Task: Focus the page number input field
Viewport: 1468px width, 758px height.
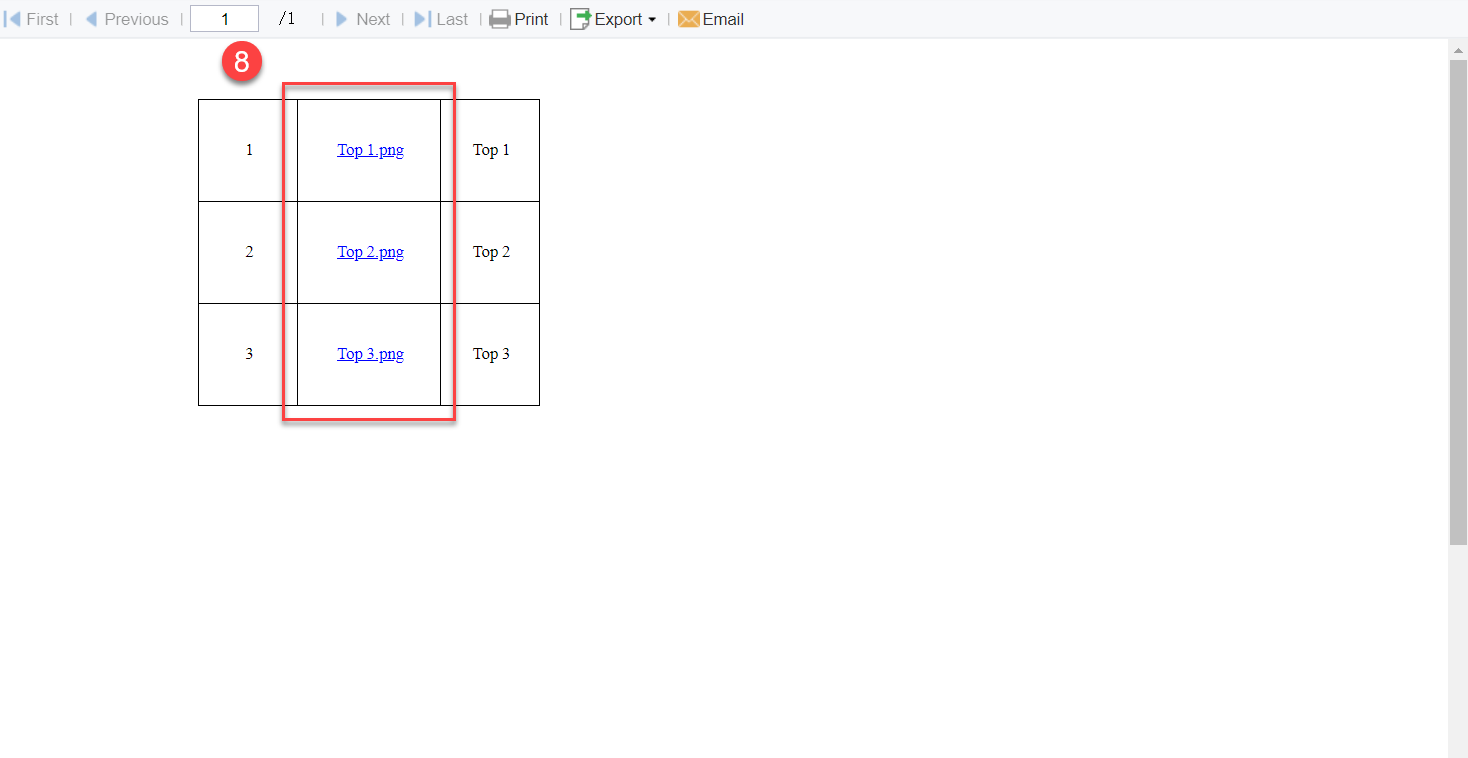Action: (x=224, y=19)
